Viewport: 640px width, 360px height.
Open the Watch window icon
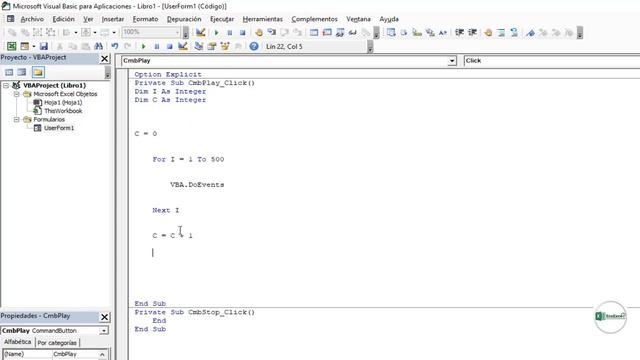(x=340, y=32)
